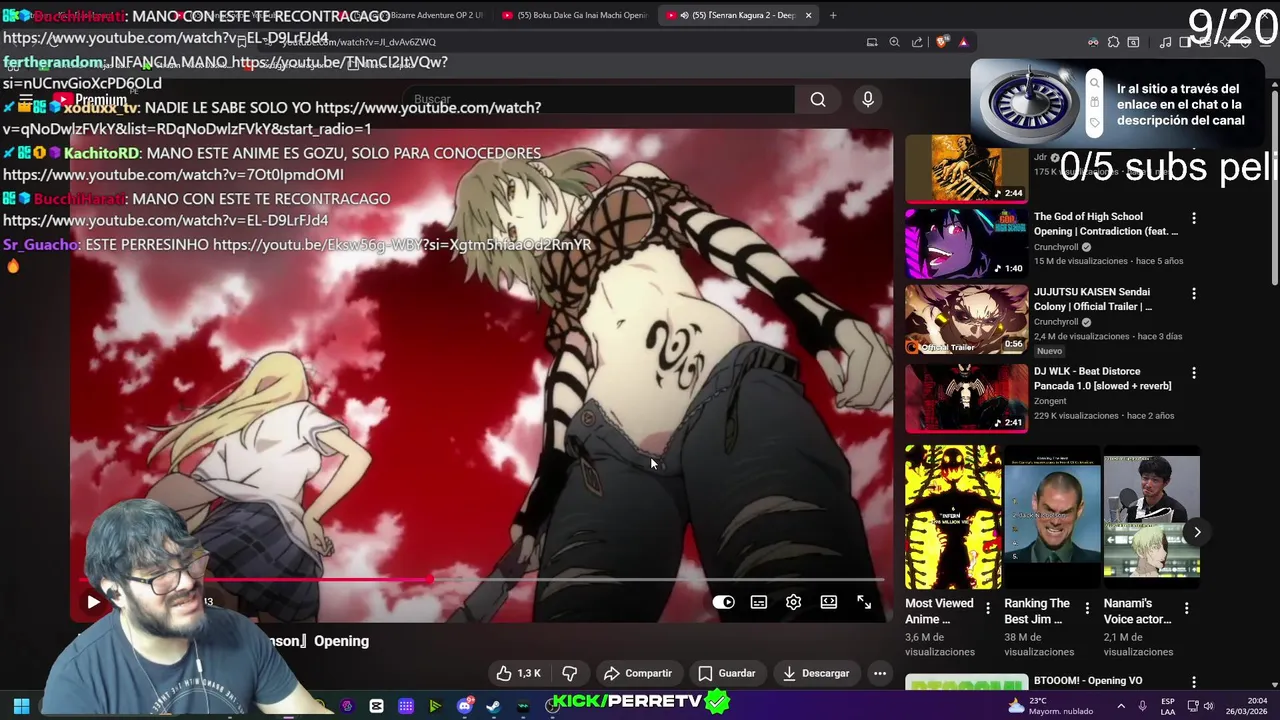Play the paused YouTube video
1280x720 pixels.
(93, 602)
